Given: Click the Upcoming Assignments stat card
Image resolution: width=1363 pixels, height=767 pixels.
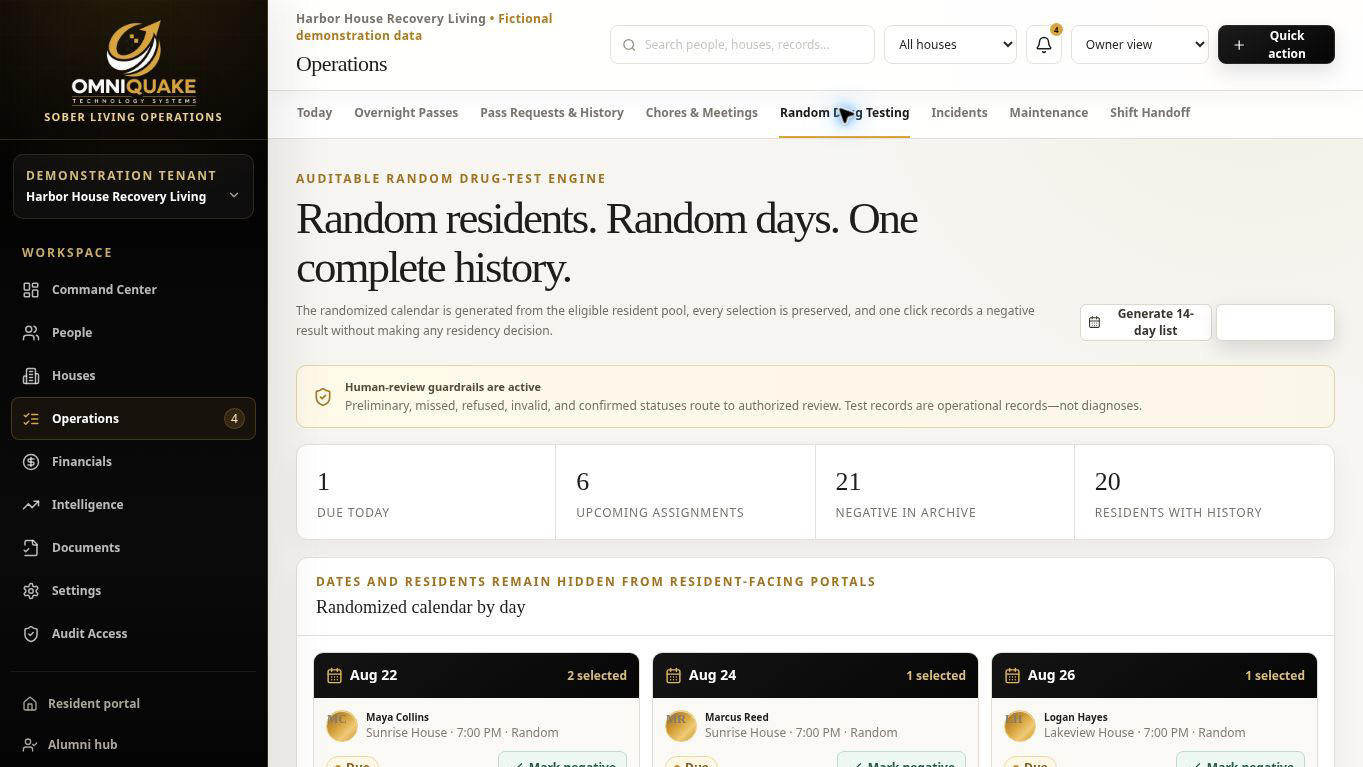Looking at the screenshot, I should point(685,493).
